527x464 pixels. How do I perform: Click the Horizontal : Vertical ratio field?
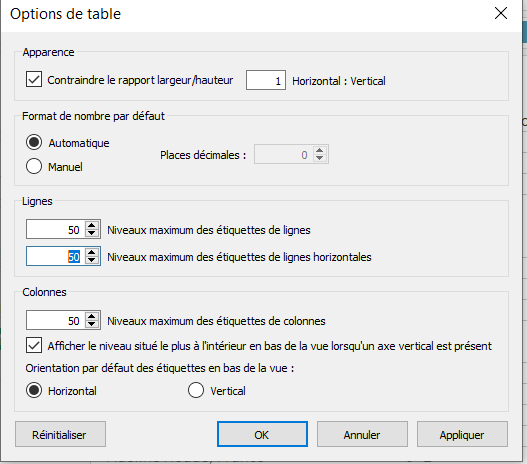pyautogui.click(x=266, y=80)
